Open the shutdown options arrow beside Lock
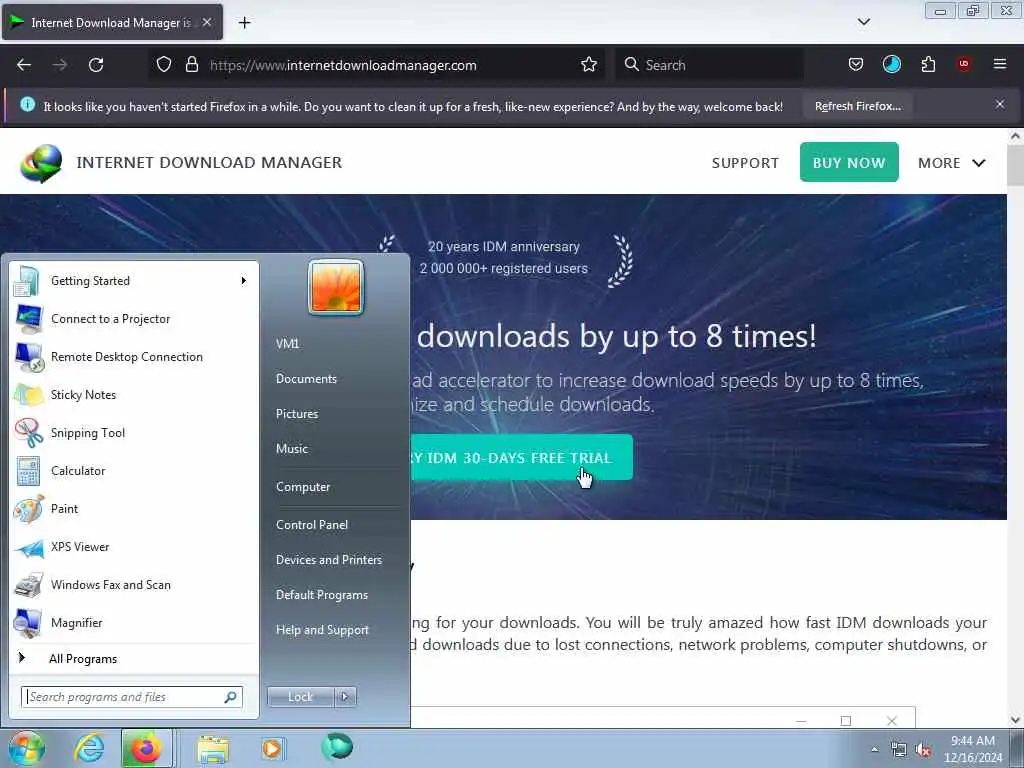Screen dimensions: 1024x768 (x=345, y=697)
